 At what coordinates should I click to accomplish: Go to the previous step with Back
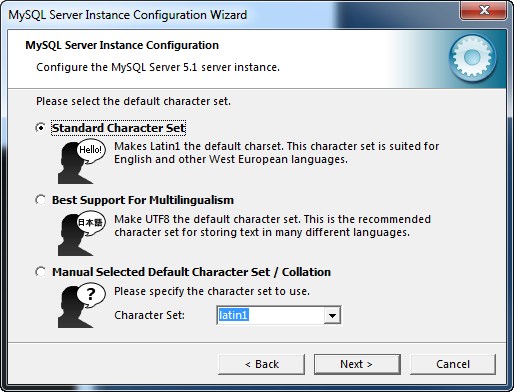click(261, 364)
